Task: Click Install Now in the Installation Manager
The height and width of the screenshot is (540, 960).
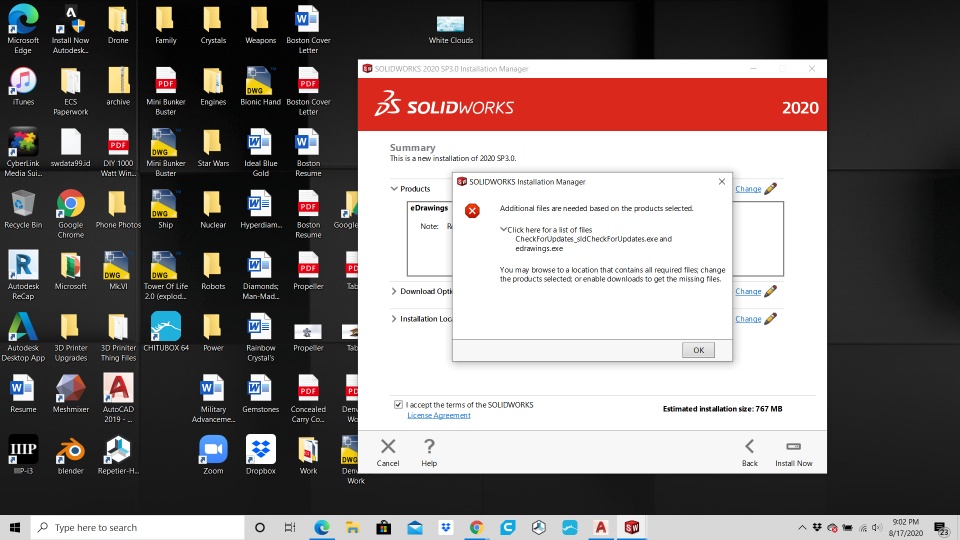Action: pos(793,452)
